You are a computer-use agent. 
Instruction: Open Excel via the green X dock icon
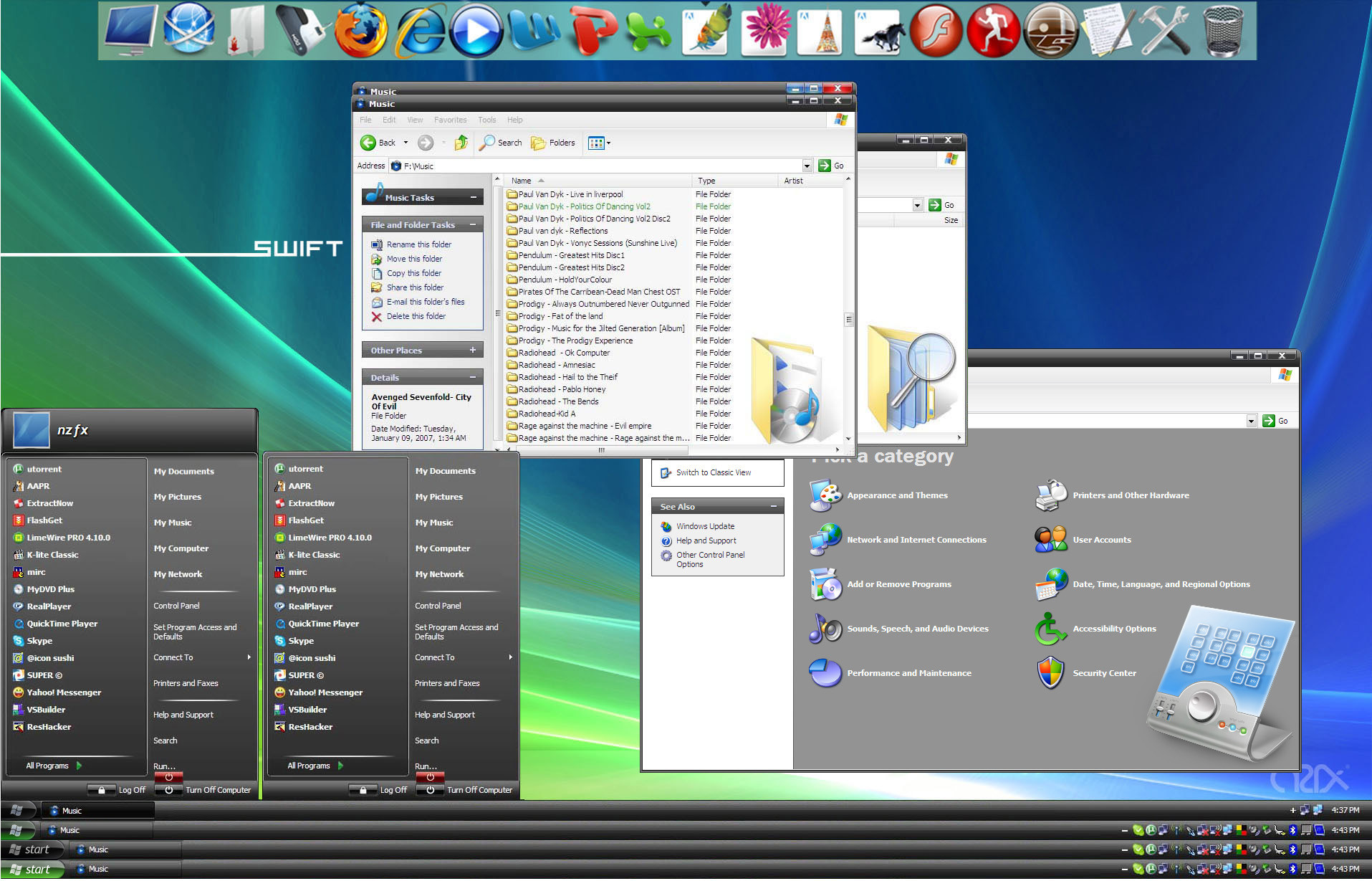(x=649, y=32)
